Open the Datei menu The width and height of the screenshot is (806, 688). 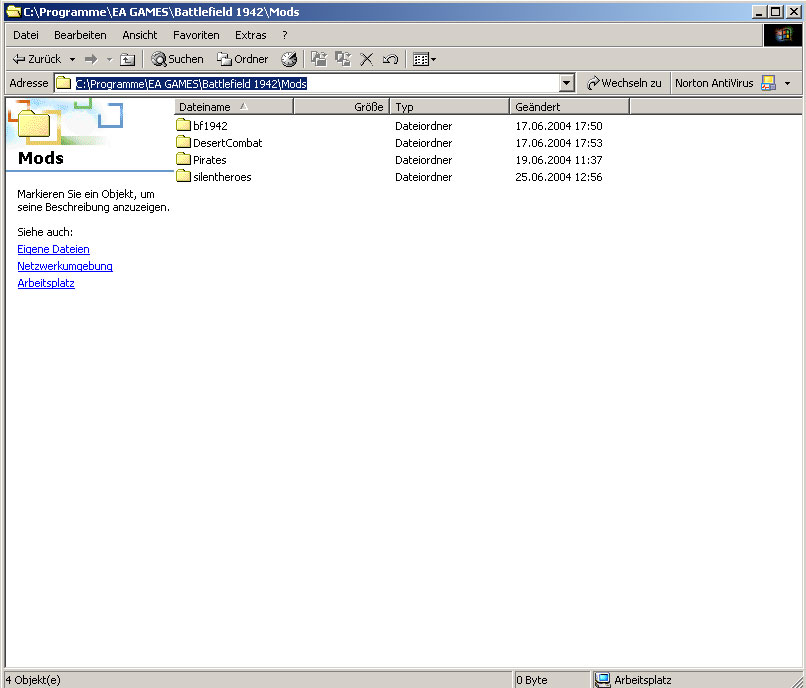click(x=26, y=35)
